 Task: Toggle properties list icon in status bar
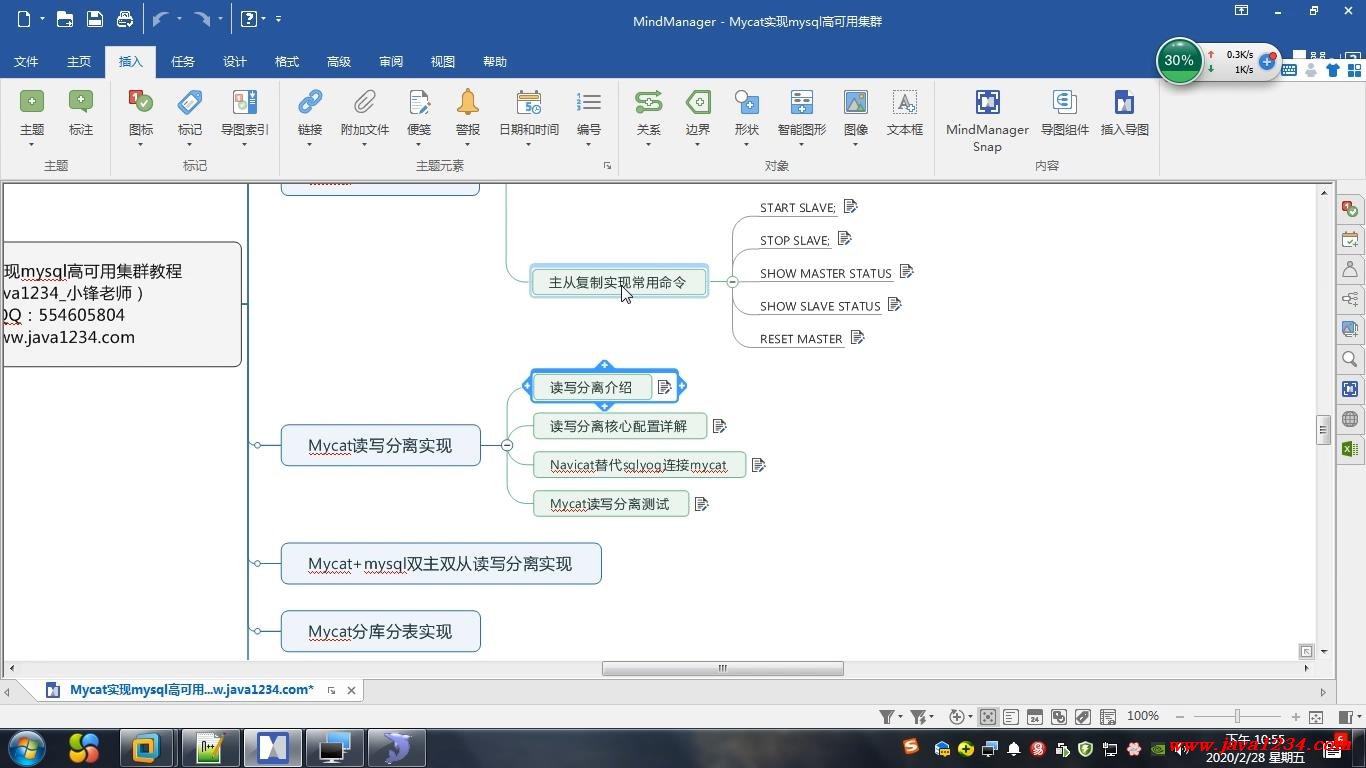1108,717
